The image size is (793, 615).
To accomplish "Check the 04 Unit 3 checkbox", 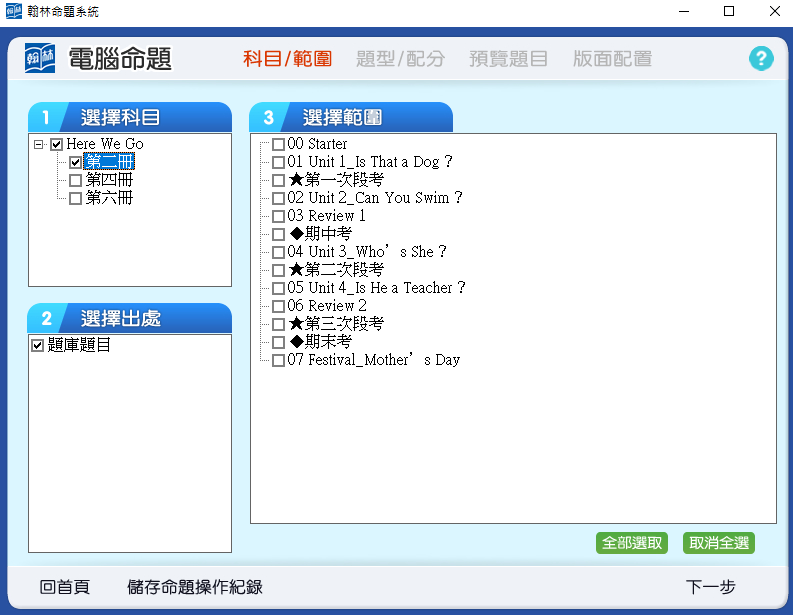I will 278,252.
